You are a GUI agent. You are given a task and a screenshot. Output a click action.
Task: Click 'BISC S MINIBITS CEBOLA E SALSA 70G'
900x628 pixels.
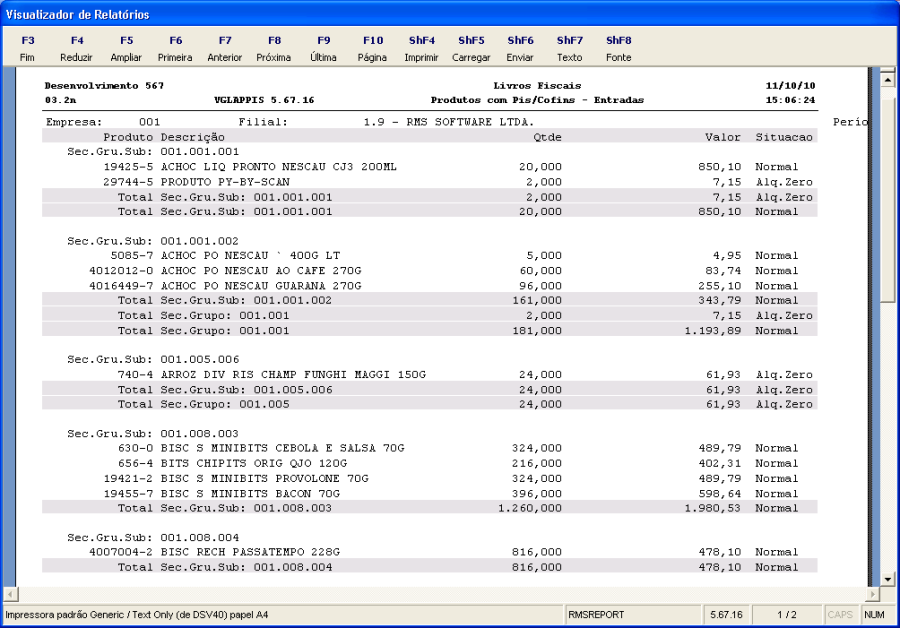click(x=282, y=448)
